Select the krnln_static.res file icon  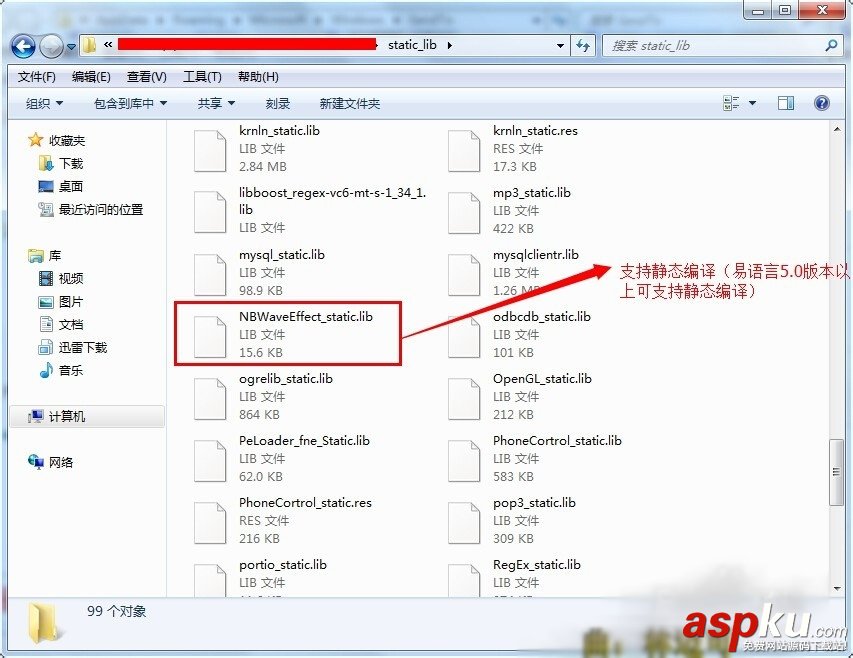(x=464, y=151)
